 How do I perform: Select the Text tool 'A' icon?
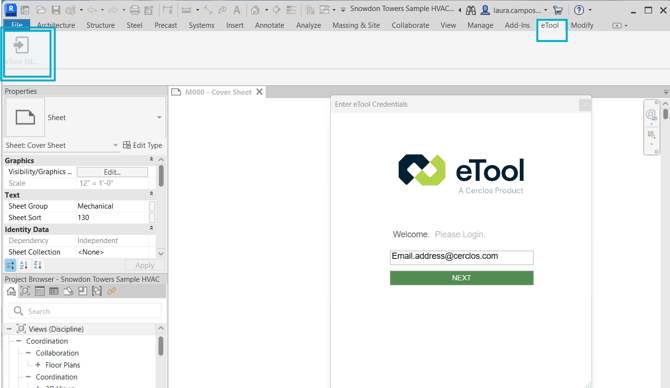pos(236,10)
